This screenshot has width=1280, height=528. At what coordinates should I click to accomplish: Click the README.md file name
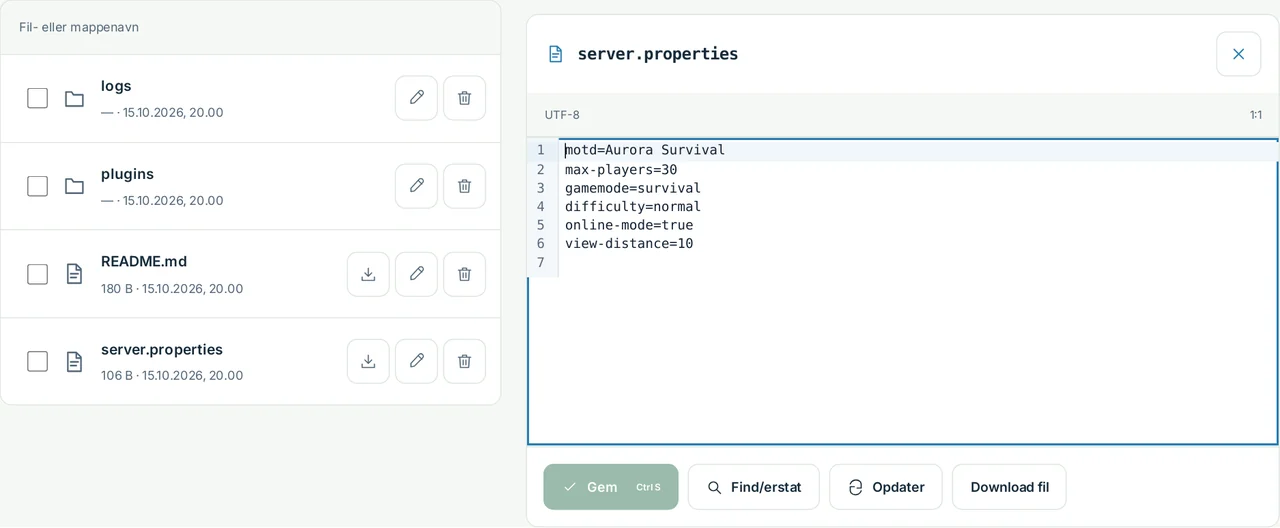click(x=144, y=261)
